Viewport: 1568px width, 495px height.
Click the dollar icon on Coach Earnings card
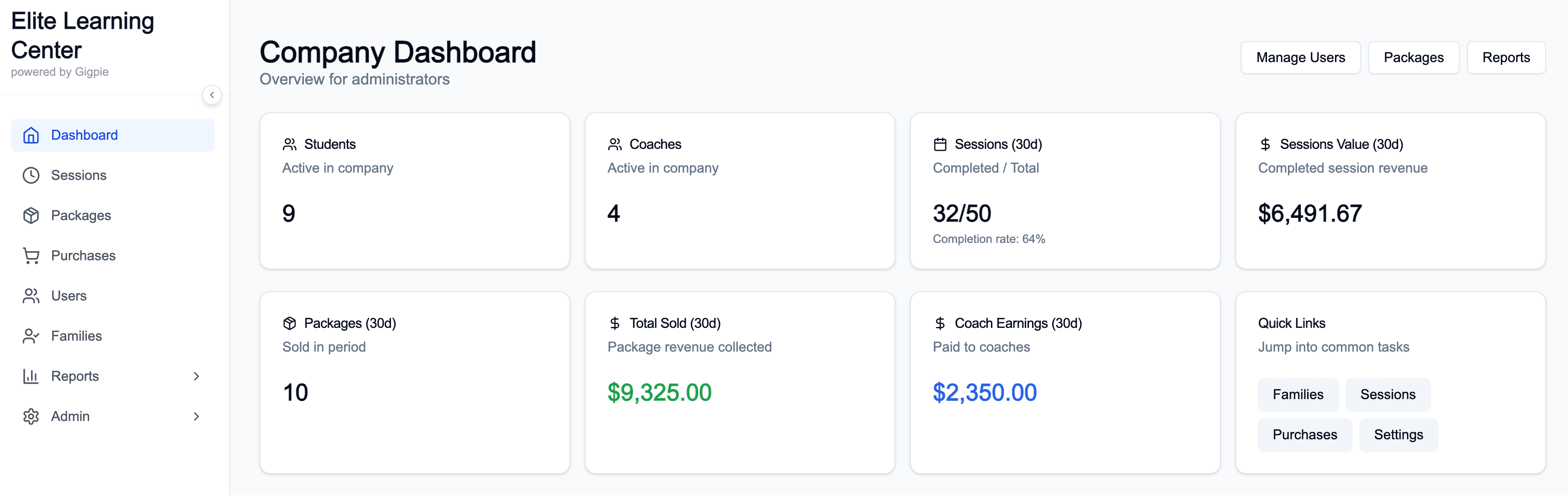(x=939, y=323)
